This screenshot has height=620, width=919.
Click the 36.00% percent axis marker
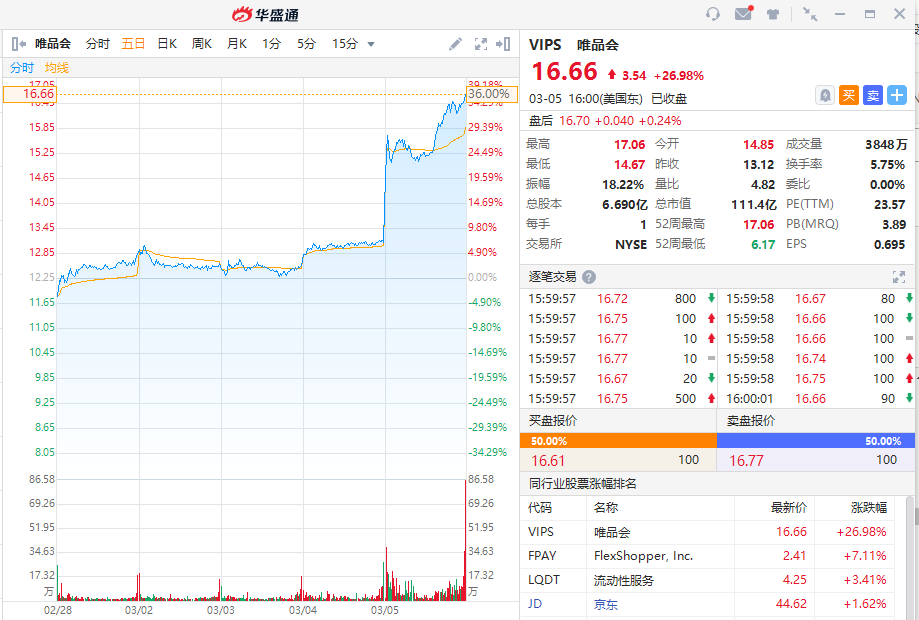(x=492, y=94)
